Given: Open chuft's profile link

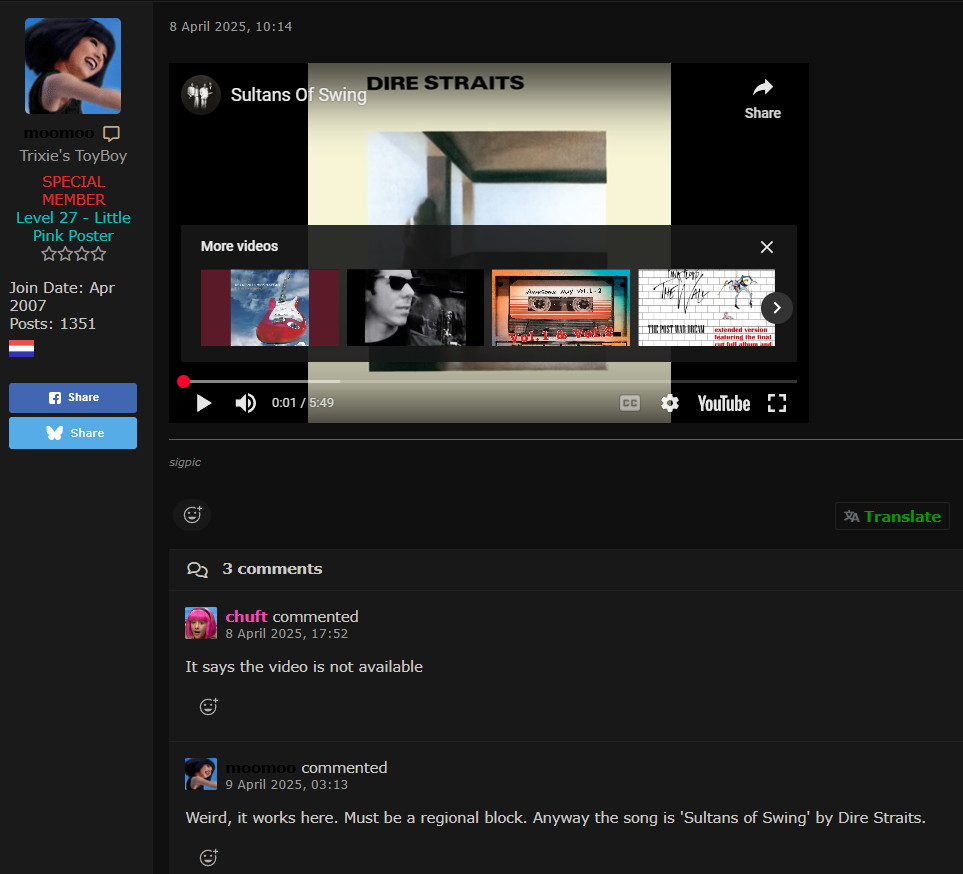Looking at the screenshot, I should click(246, 616).
